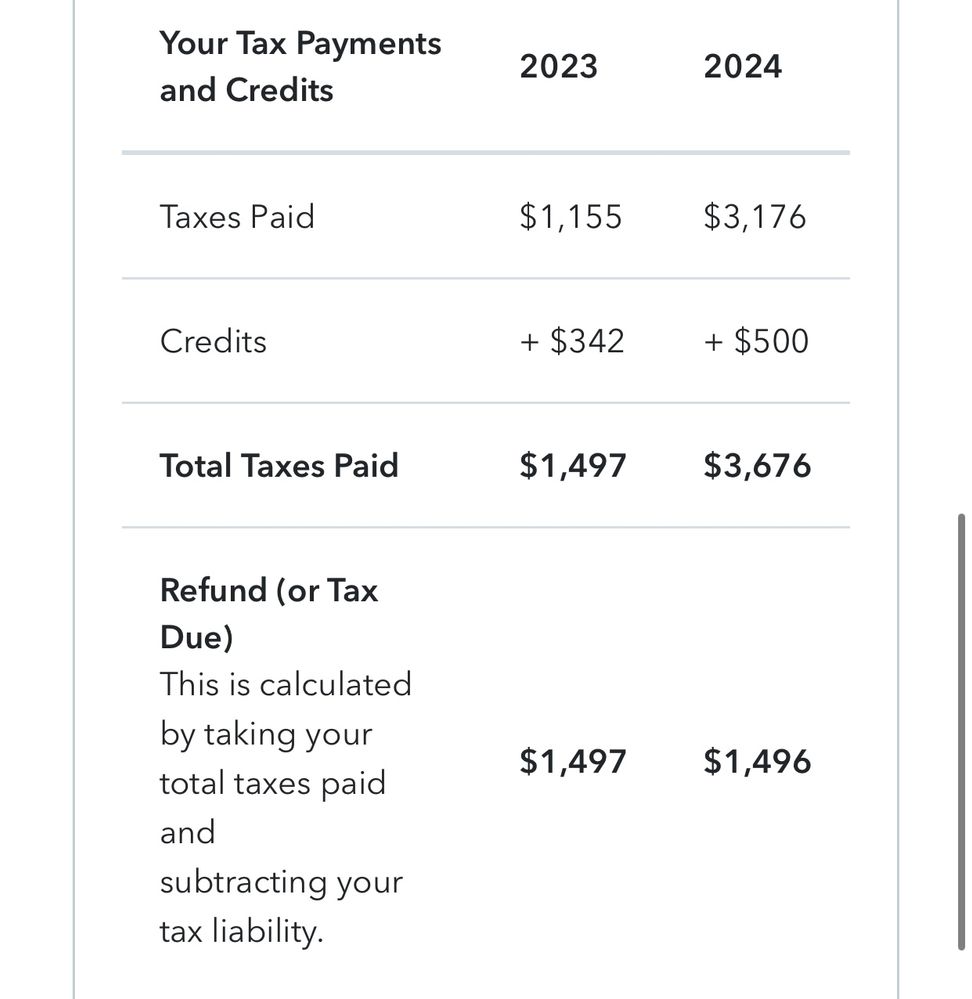Screen dimensions: 972x999
Task: Click the "Taxes Paid" row label
Action: (237, 217)
